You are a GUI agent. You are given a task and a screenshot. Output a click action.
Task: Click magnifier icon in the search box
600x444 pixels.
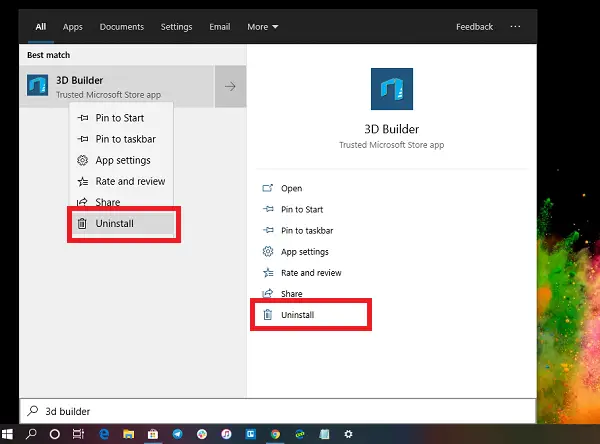(33, 411)
